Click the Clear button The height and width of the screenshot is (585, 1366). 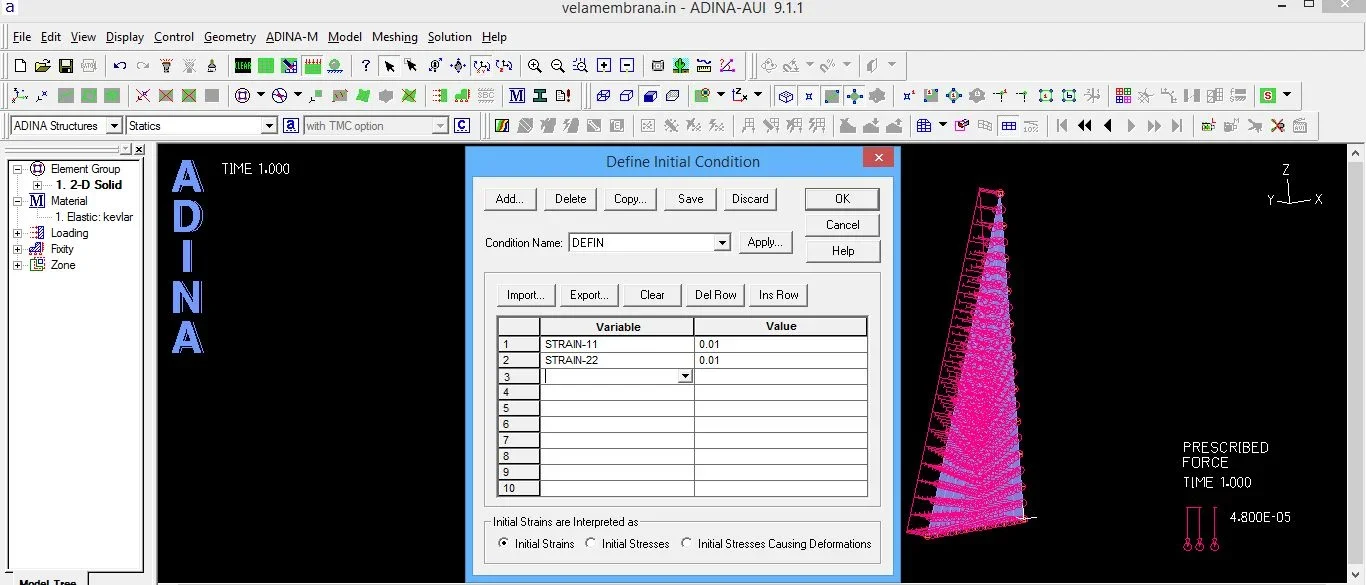pos(652,295)
